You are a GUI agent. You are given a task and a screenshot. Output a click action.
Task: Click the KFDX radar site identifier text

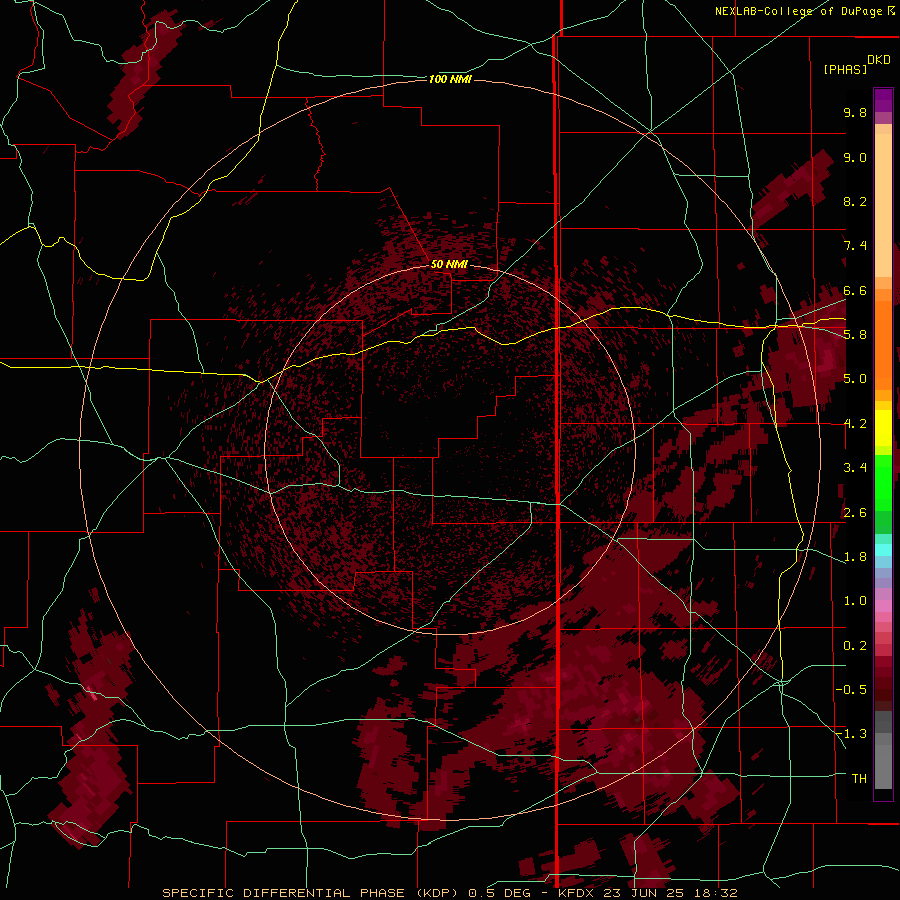(x=577, y=893)
